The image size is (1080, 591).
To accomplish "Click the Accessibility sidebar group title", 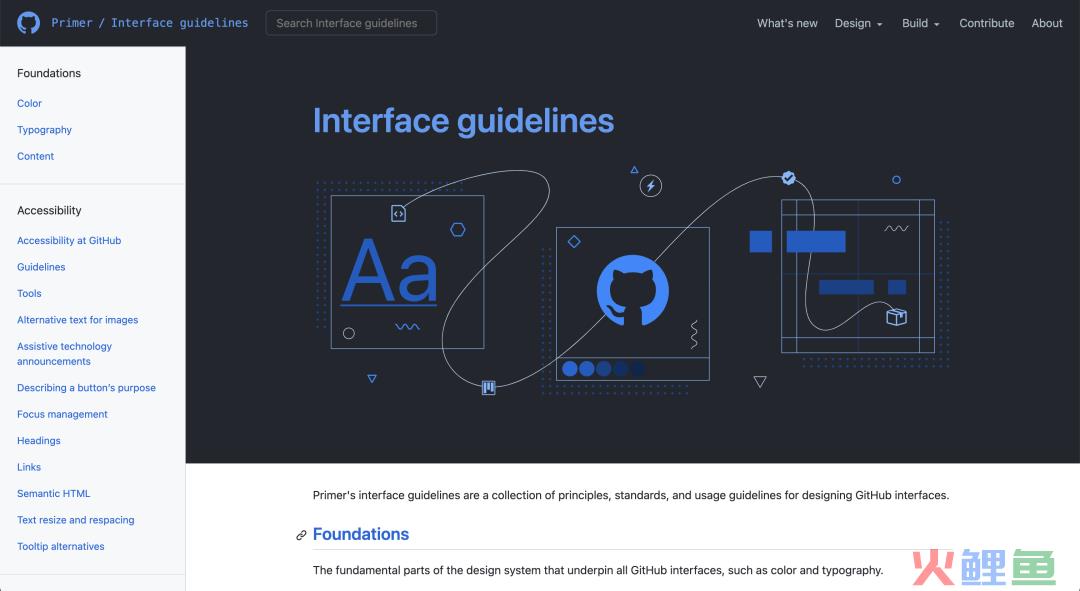I will 49,210.
